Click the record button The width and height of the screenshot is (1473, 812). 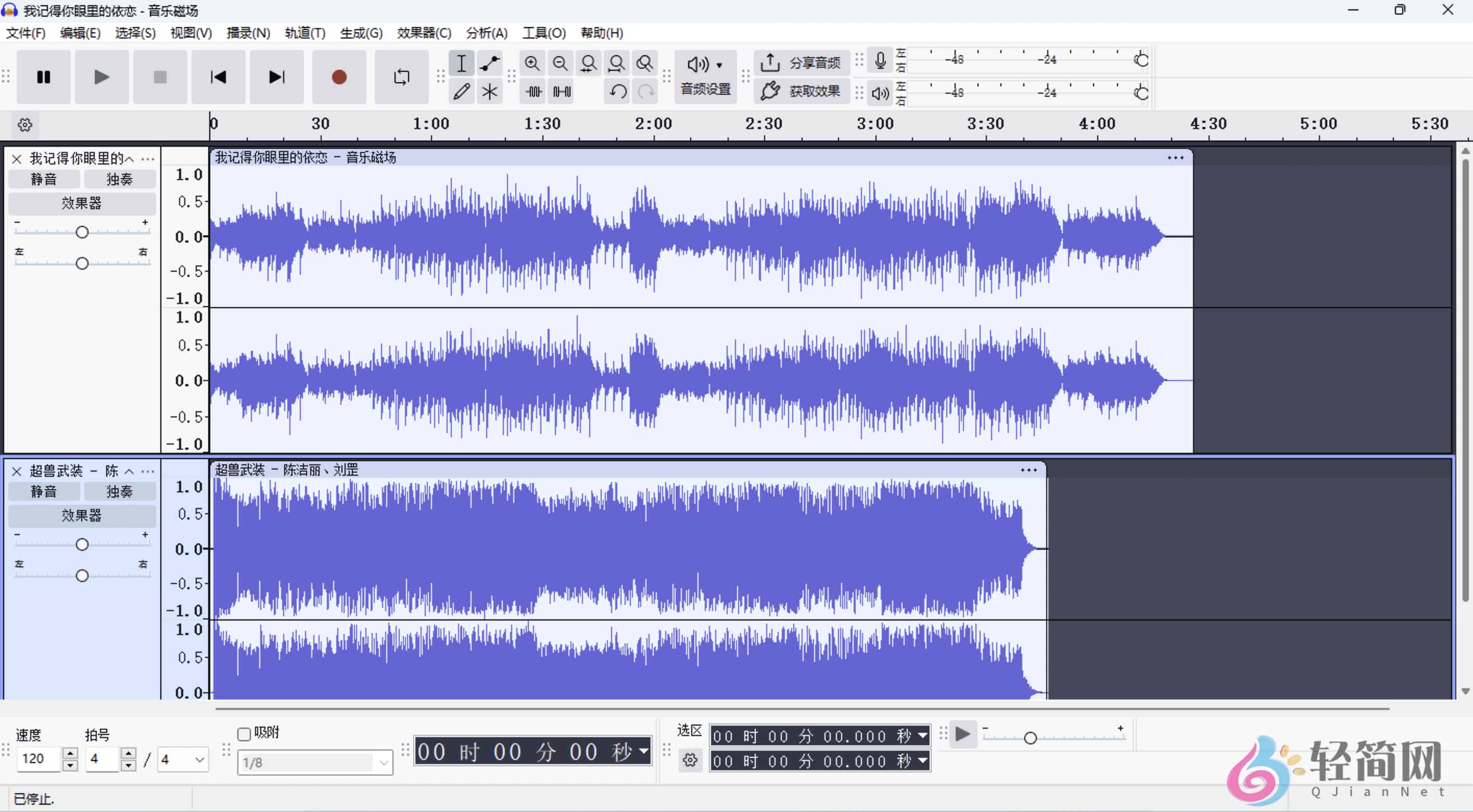(339, 77)
